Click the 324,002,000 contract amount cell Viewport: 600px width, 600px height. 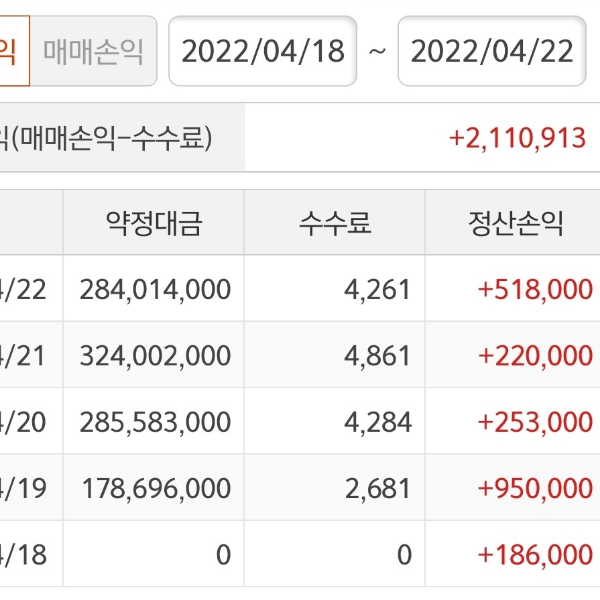tap(156, 356)
